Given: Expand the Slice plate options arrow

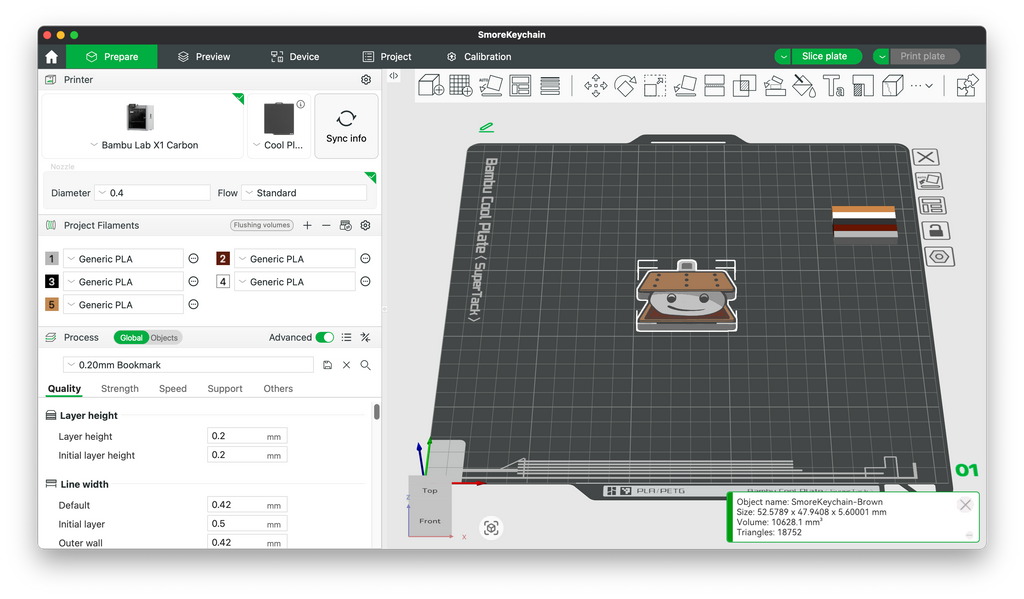Looking at the screenshot, I should pyautogui.click(x=782, y=57).
